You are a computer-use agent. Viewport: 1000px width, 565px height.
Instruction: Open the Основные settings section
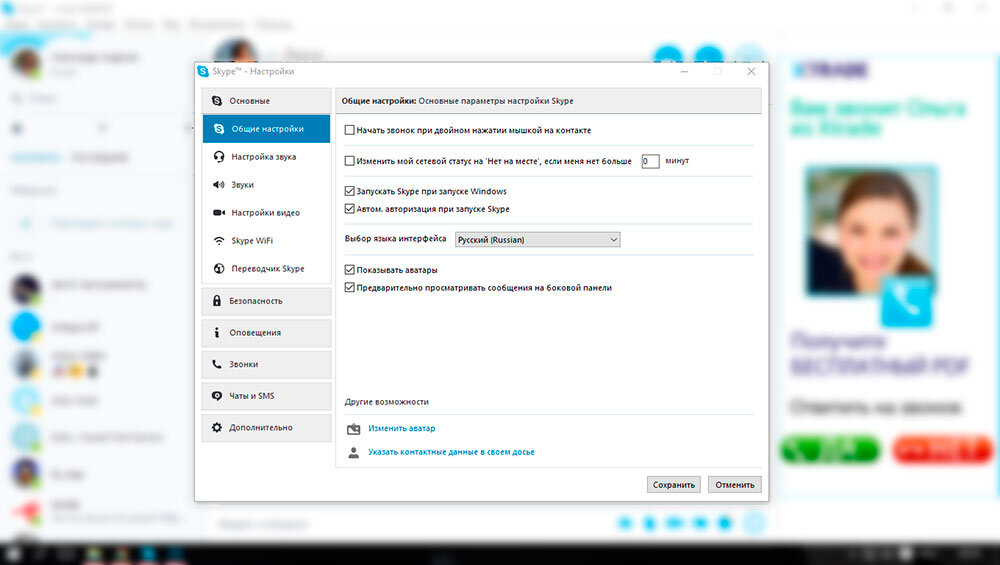[267, 101]
